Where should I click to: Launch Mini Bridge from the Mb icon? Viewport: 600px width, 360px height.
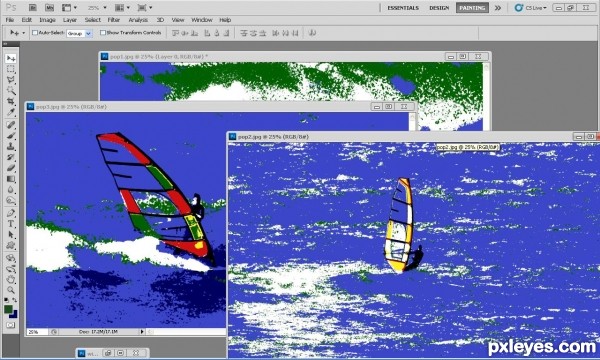(49, 8)
